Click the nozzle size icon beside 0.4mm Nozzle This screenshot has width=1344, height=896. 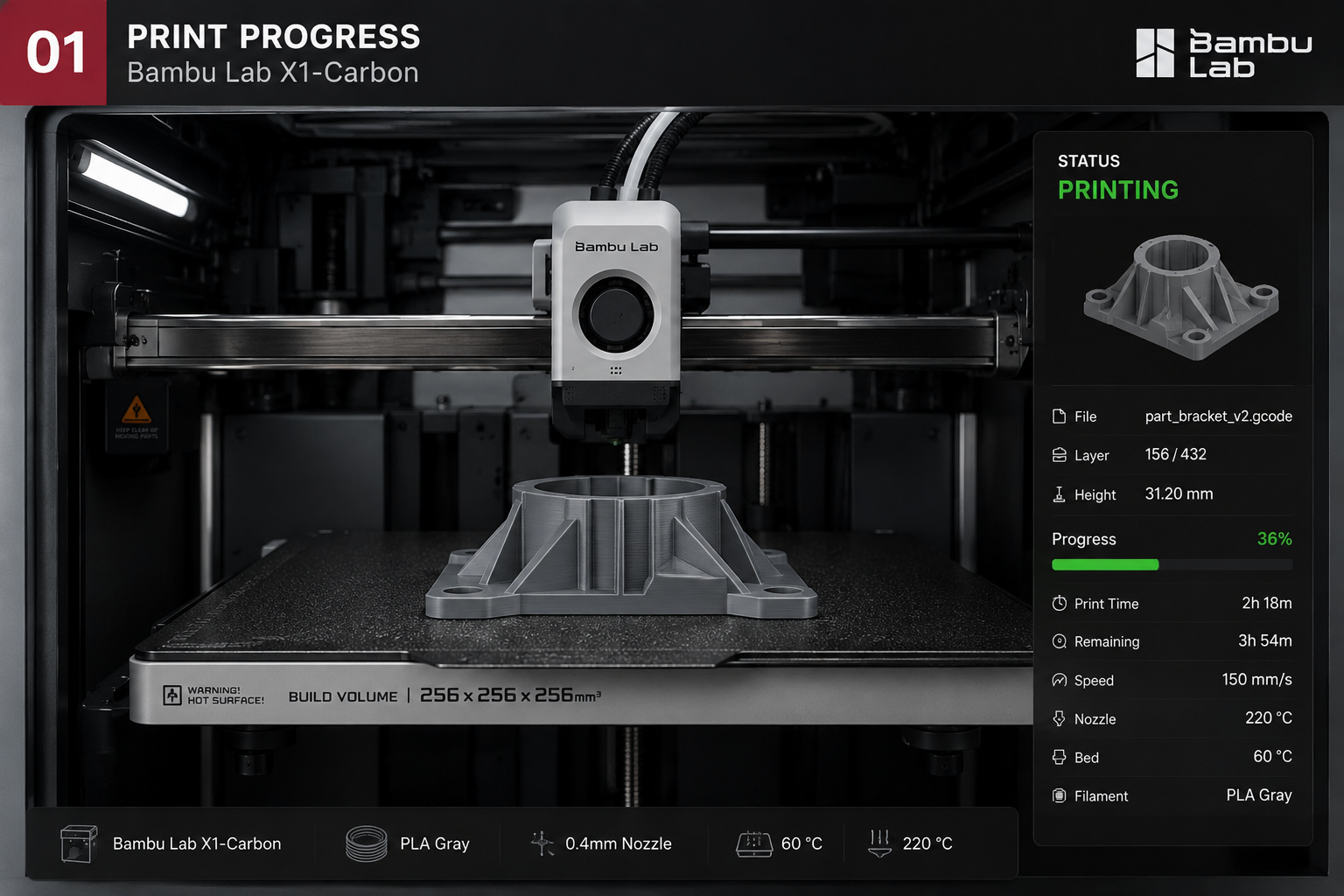click(x=542, y=843)
